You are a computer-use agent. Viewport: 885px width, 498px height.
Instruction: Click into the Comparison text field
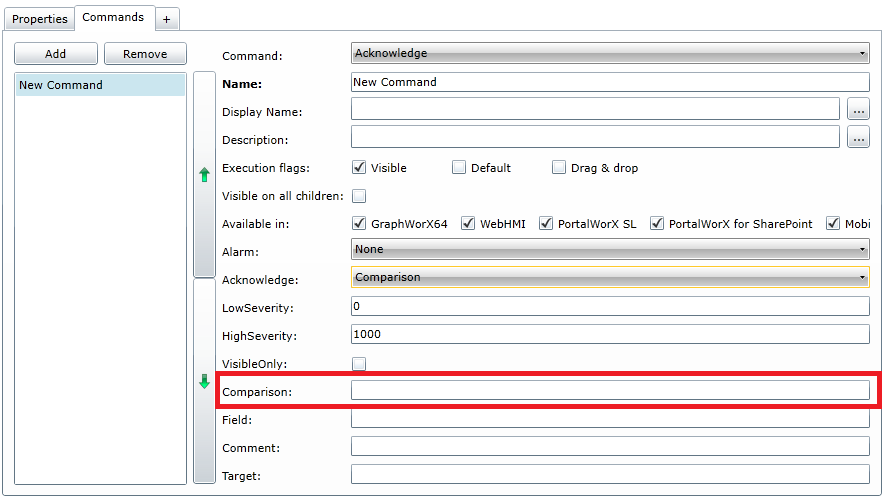[610, 391]
